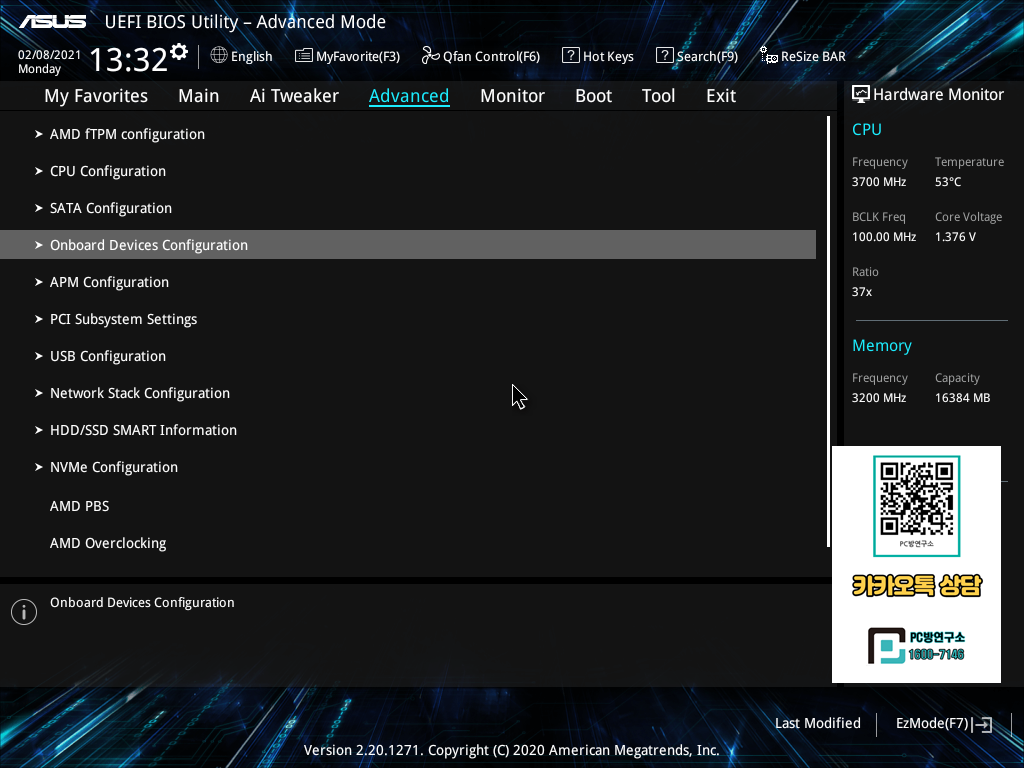Open USB Configuration entry

[x=108, y=357]
